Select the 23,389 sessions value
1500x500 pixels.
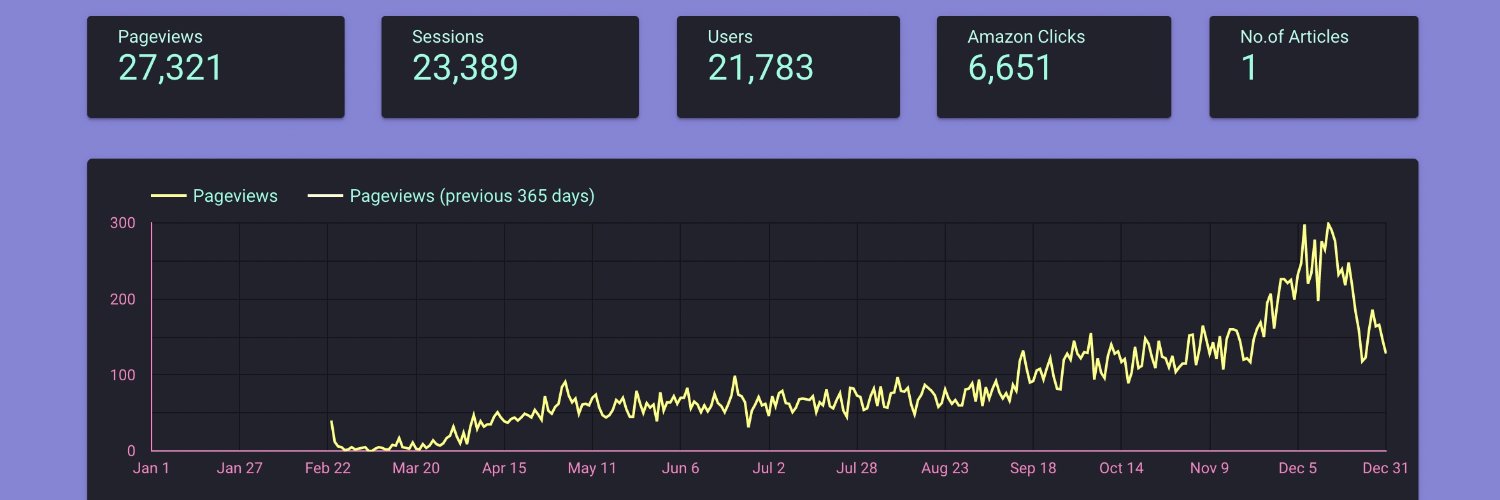pos(465,68)
